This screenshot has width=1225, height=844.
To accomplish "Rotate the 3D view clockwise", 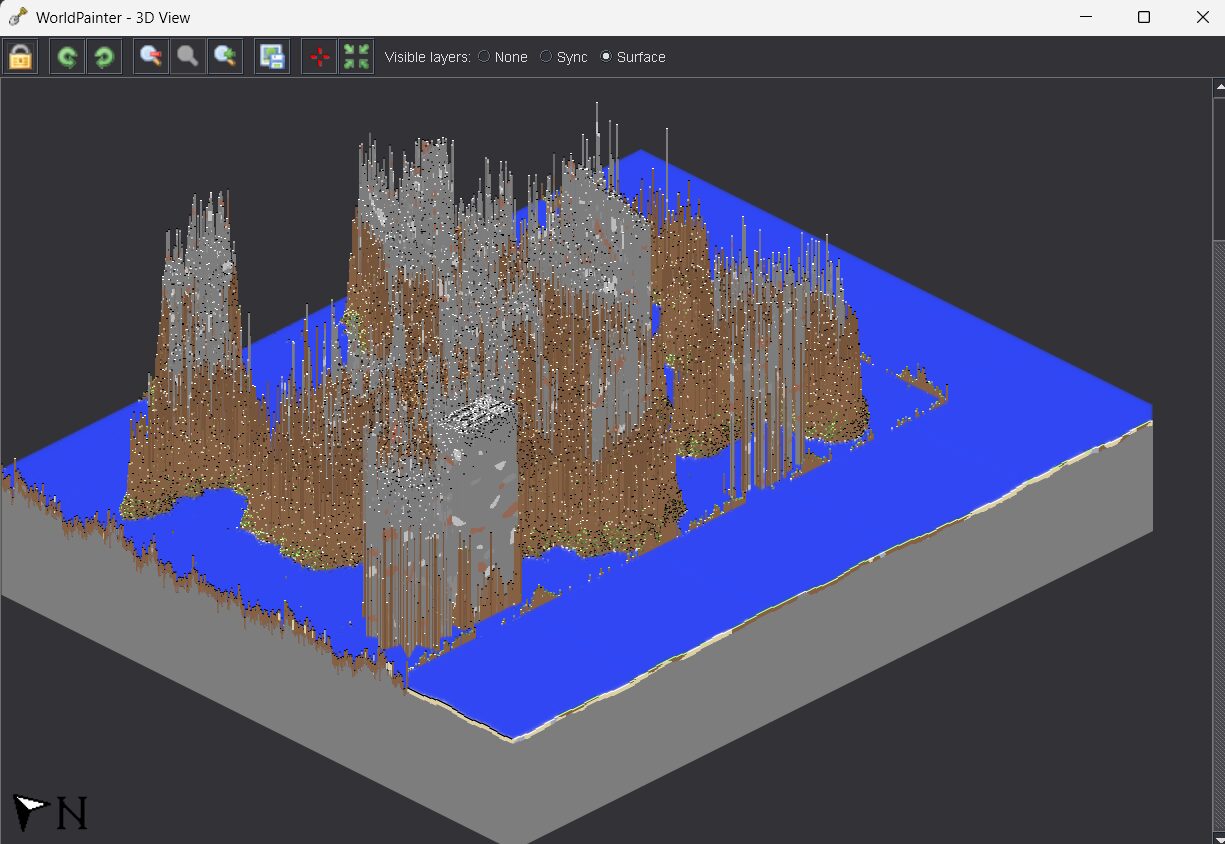I will [103, 57].
